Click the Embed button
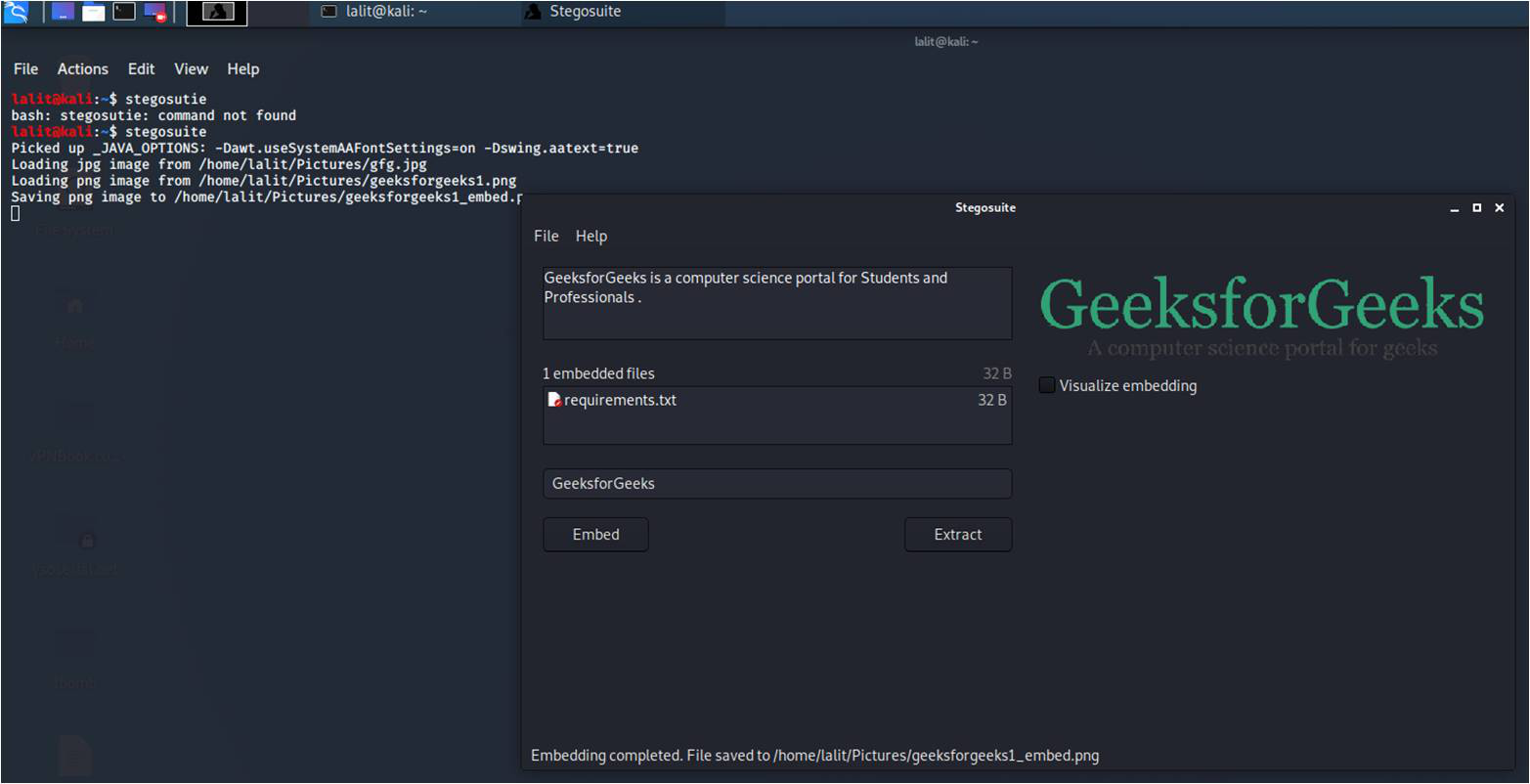Viewport: 1530px width, 784px height. pyautogui.click(x=595, y=535)
